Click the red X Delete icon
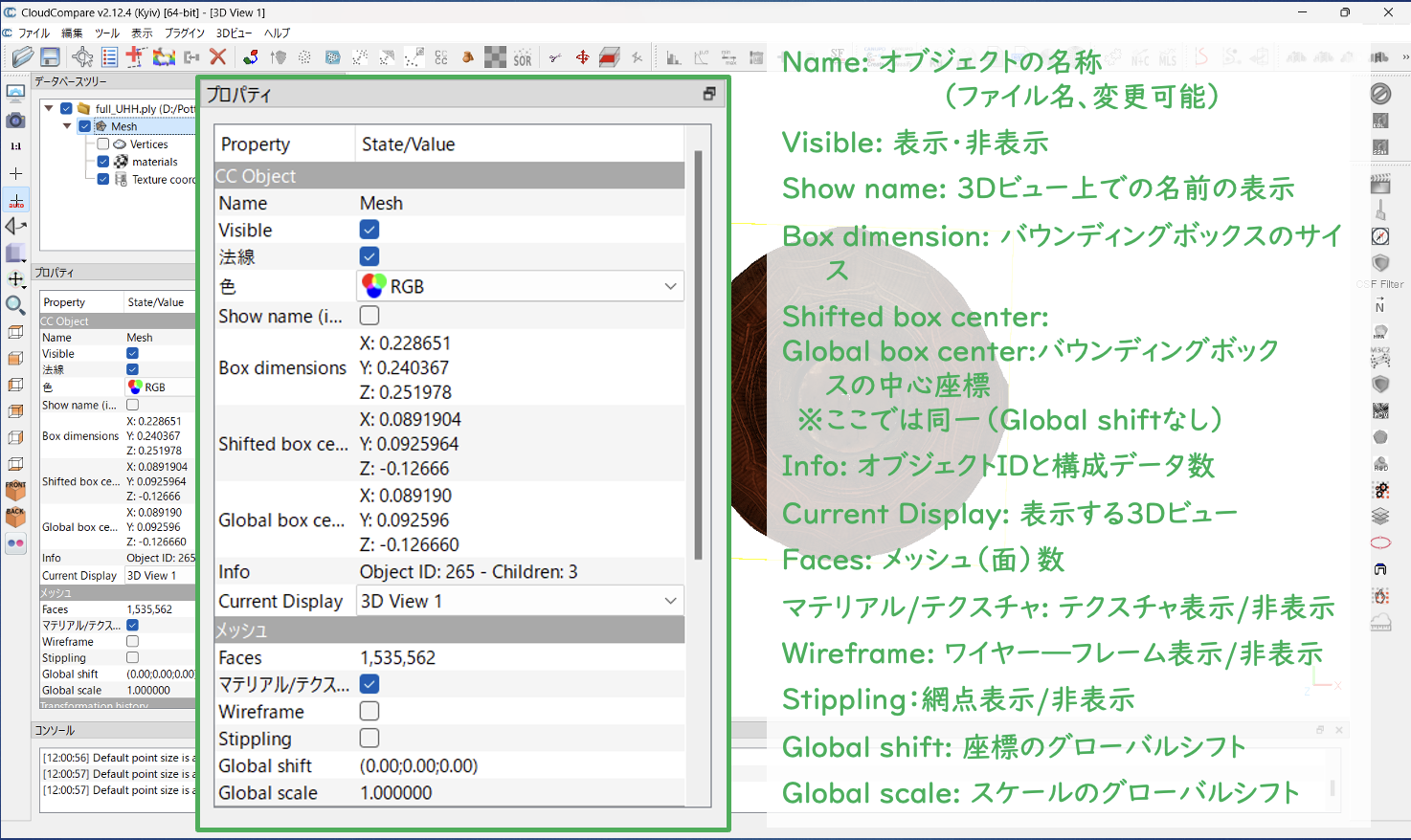 (x=218, y=57)
